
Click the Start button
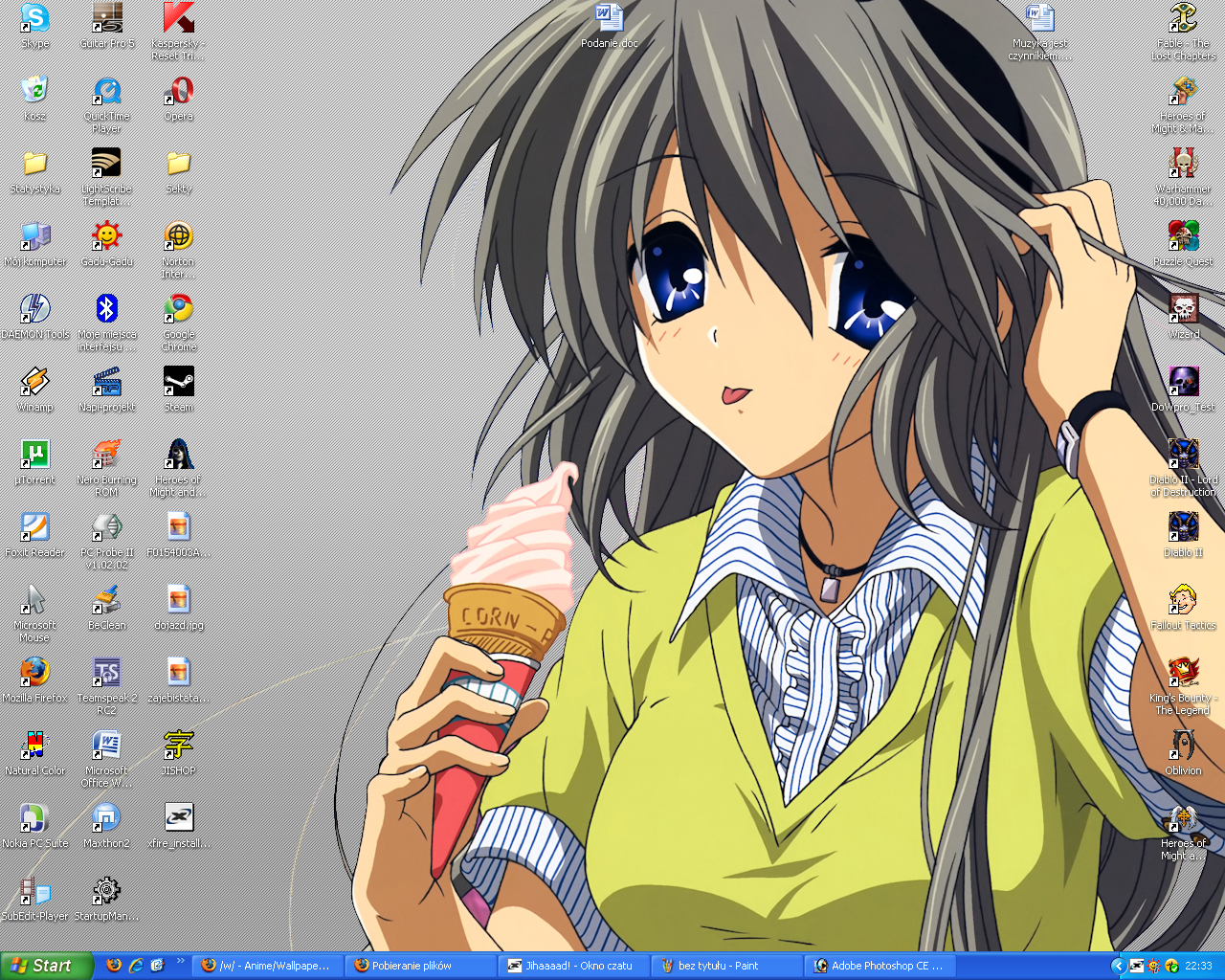coord(46,966)
